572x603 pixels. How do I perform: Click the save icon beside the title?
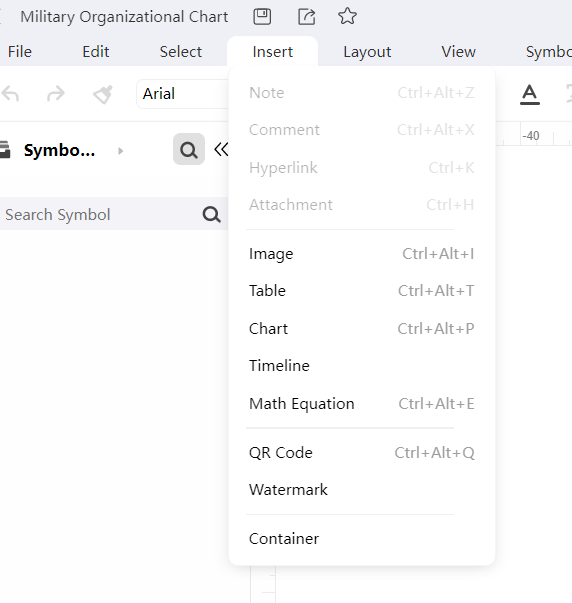(x=262, y=17)
